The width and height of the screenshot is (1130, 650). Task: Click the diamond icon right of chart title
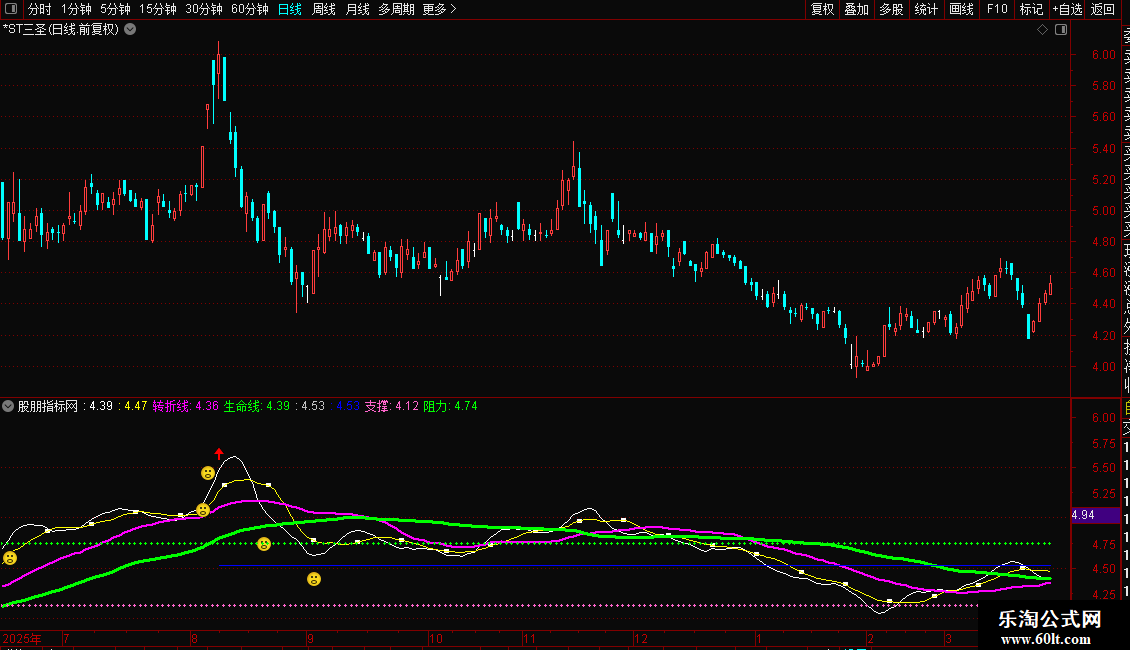pyautogui.click(x=1042, y=30)
